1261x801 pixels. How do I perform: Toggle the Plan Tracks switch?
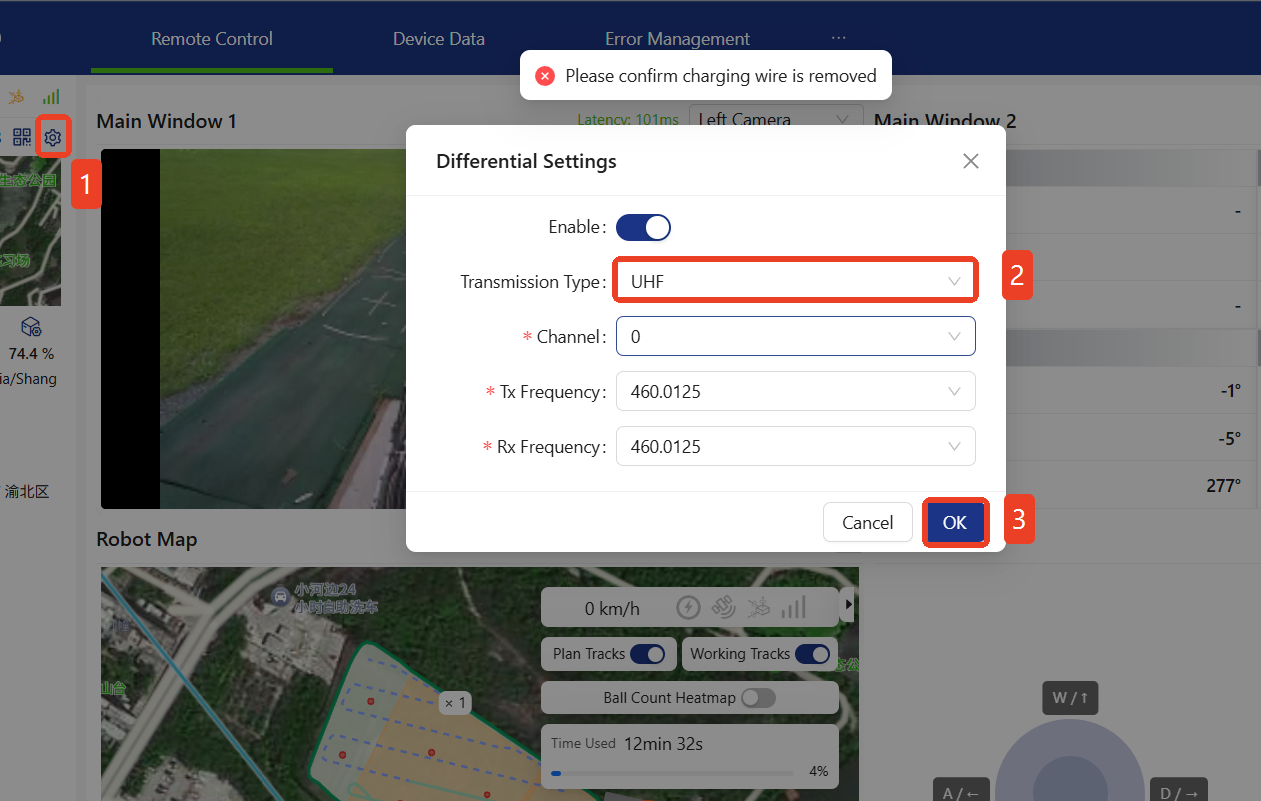click(x=648, y=654)
